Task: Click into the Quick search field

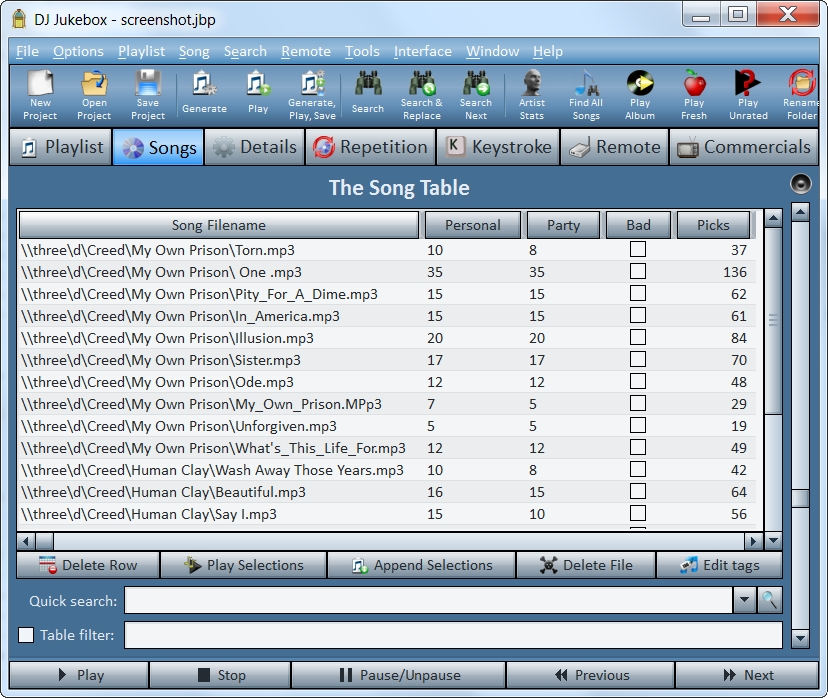Action: click(428, 600)
